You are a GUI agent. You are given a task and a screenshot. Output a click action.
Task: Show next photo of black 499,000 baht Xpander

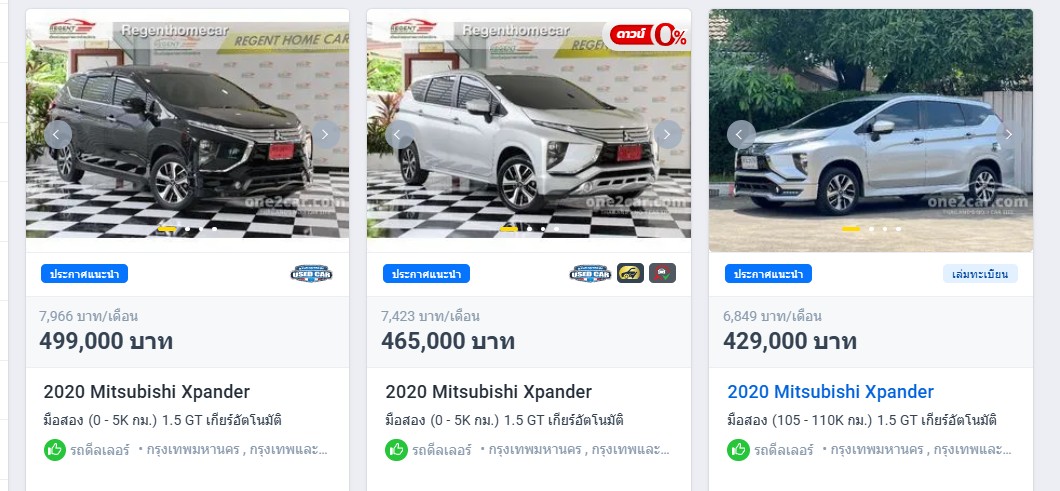325,135
